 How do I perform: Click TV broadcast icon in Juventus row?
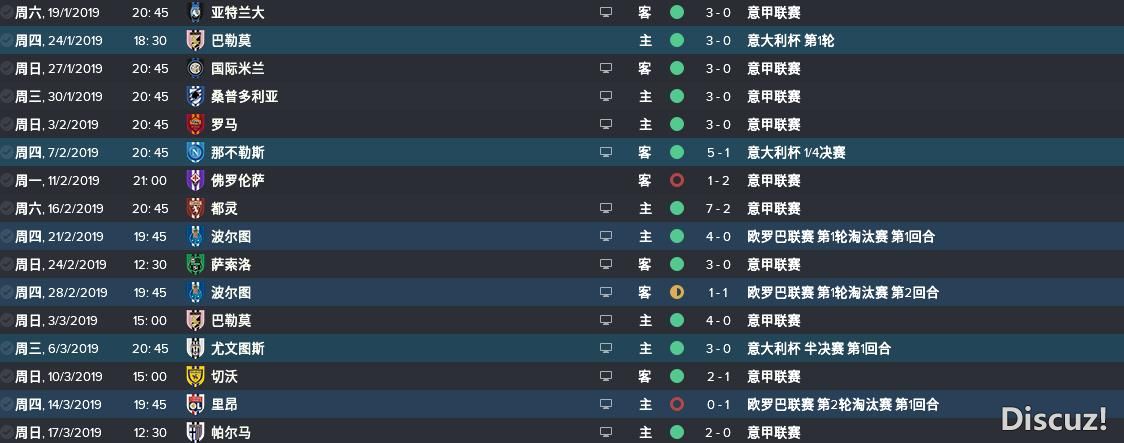(x=606, y=348)
